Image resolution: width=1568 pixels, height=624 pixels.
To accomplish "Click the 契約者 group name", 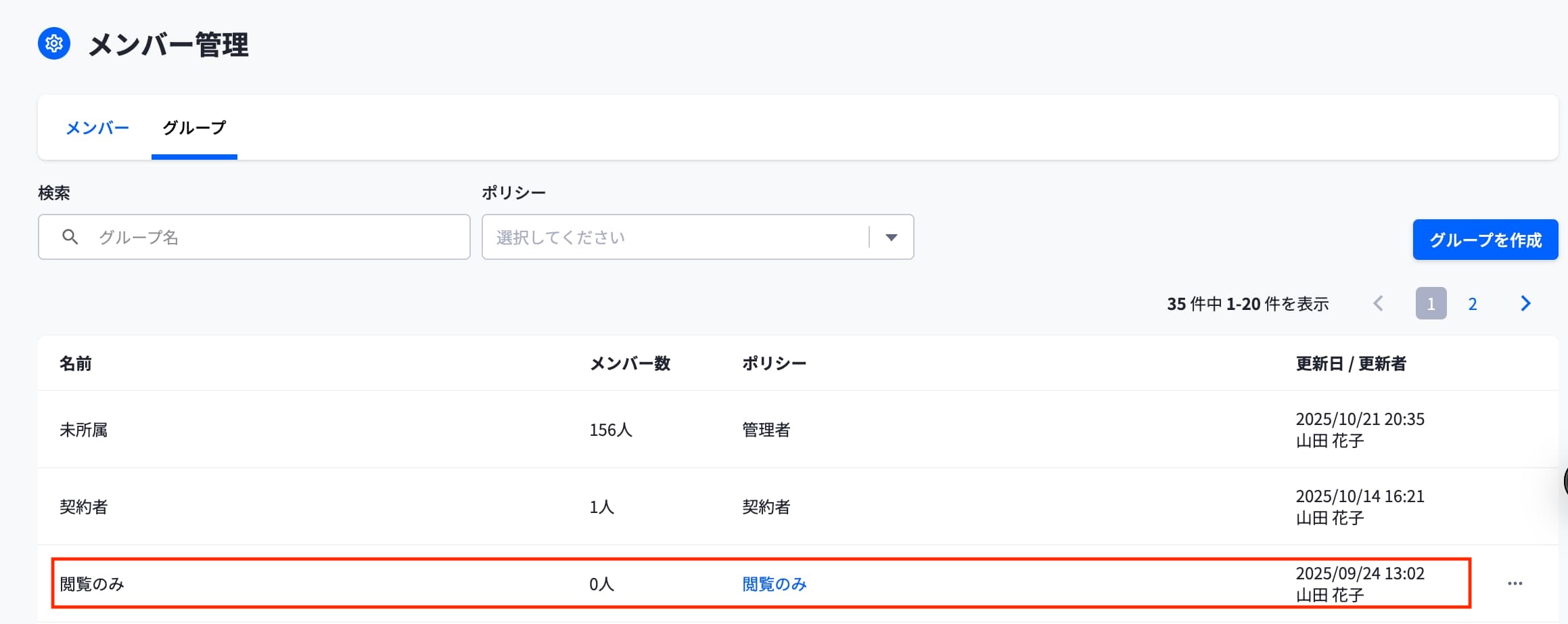I will pos(84,507).
